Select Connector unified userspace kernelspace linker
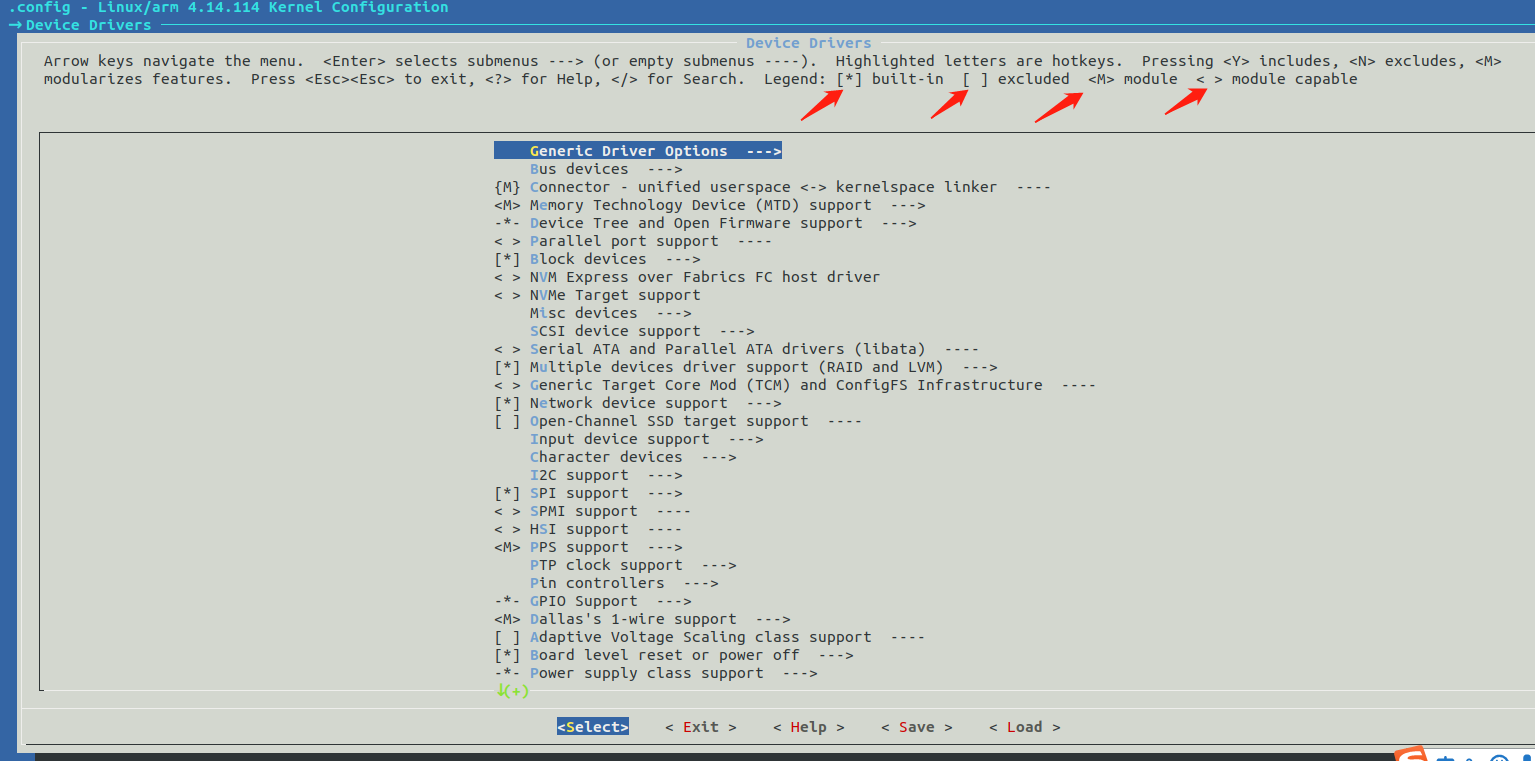The image size is (1535, 761). [772, 187]
